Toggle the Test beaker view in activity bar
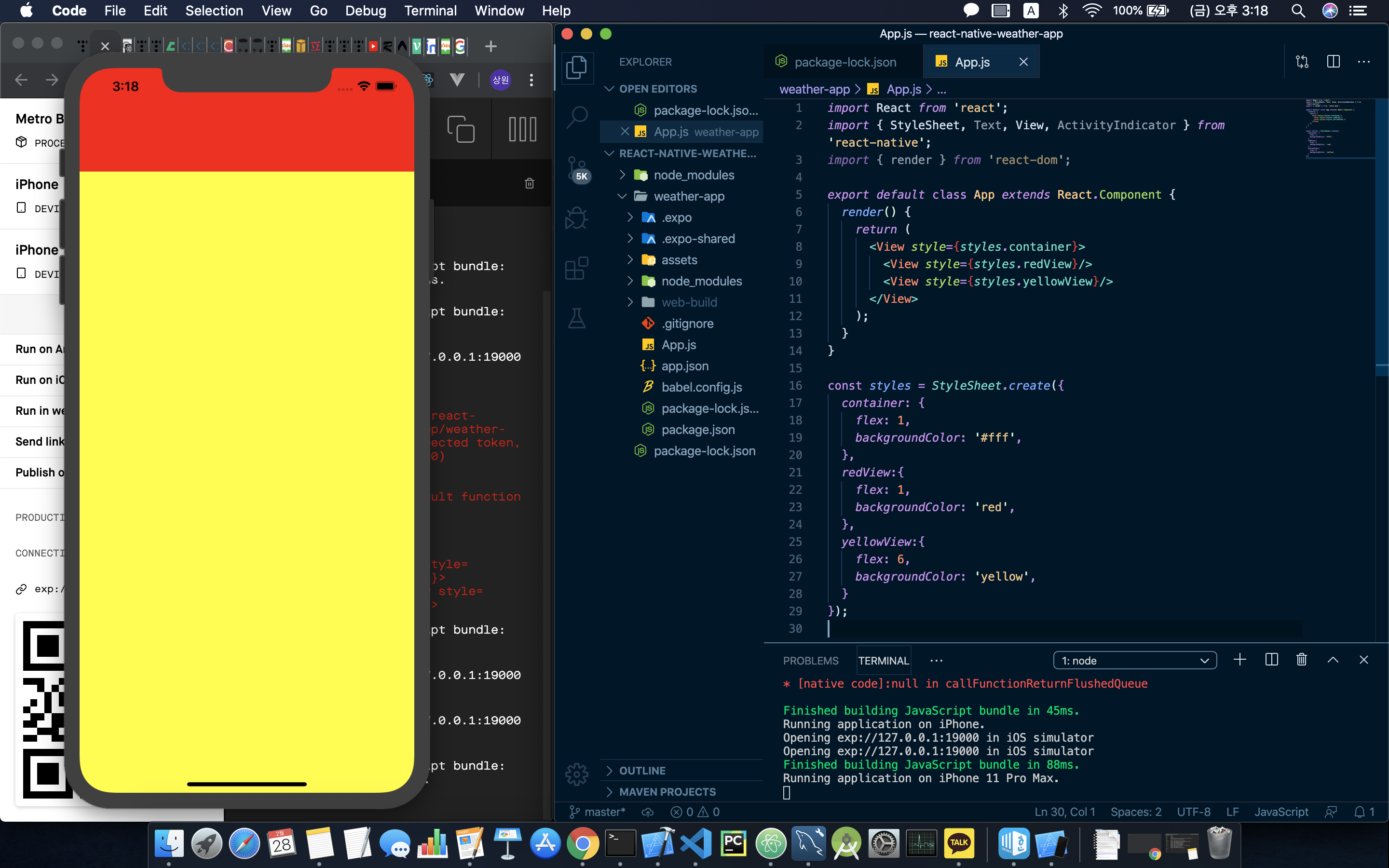Image resolution: width=1389 pixels, height=868 pixels. pos(576,319)
